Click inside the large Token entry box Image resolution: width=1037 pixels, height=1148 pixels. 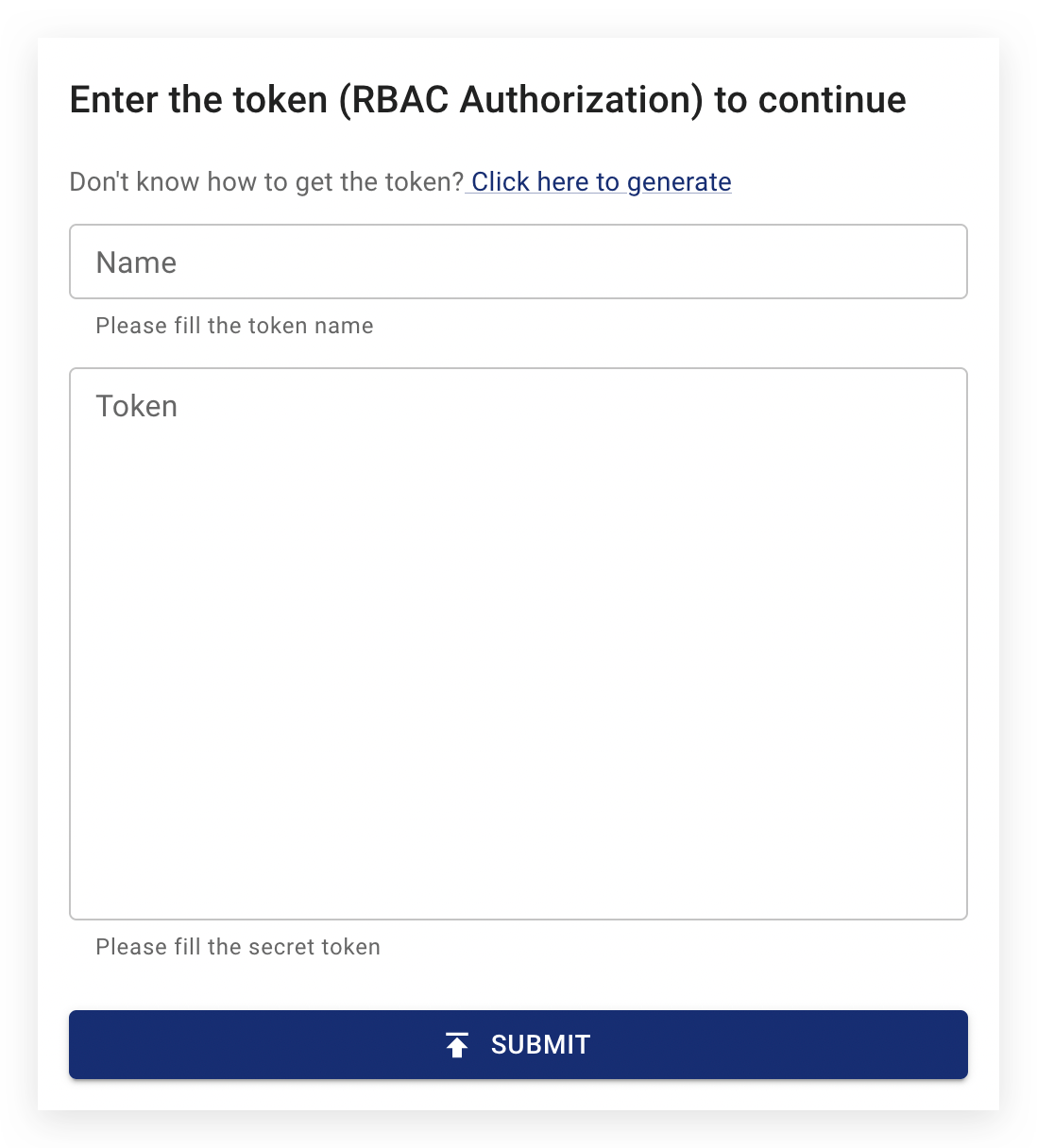(x=518, y=642)
